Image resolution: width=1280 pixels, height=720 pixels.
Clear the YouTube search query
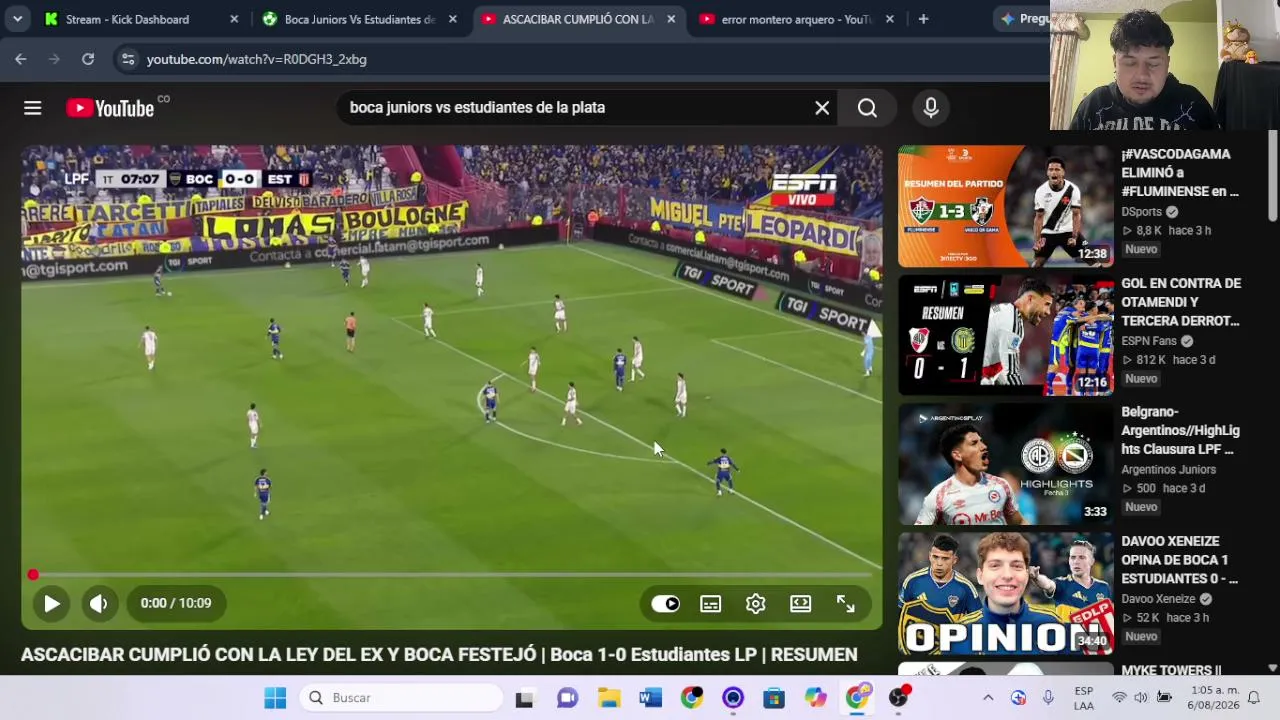coord(822,108)
